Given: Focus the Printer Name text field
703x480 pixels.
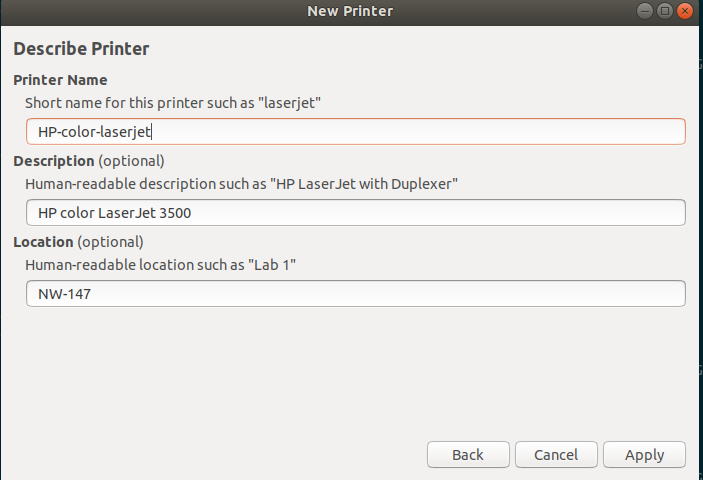Looking at the screenshot, I should coord(355,132).
